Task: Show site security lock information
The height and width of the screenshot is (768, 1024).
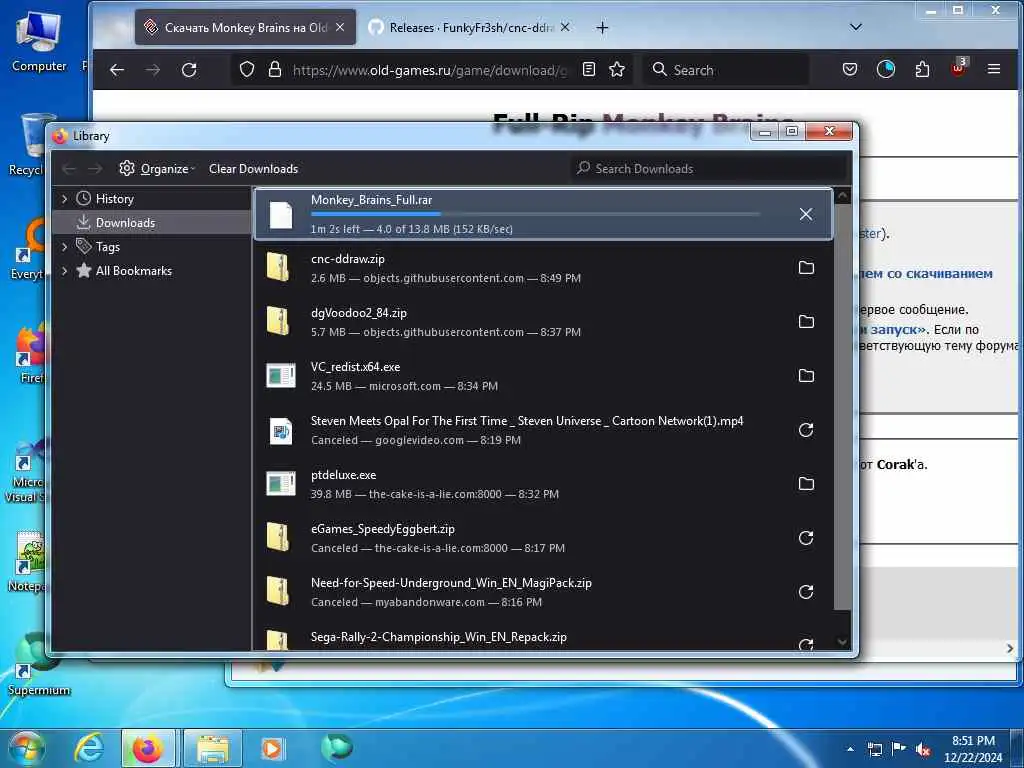Action: coord(275,69)
